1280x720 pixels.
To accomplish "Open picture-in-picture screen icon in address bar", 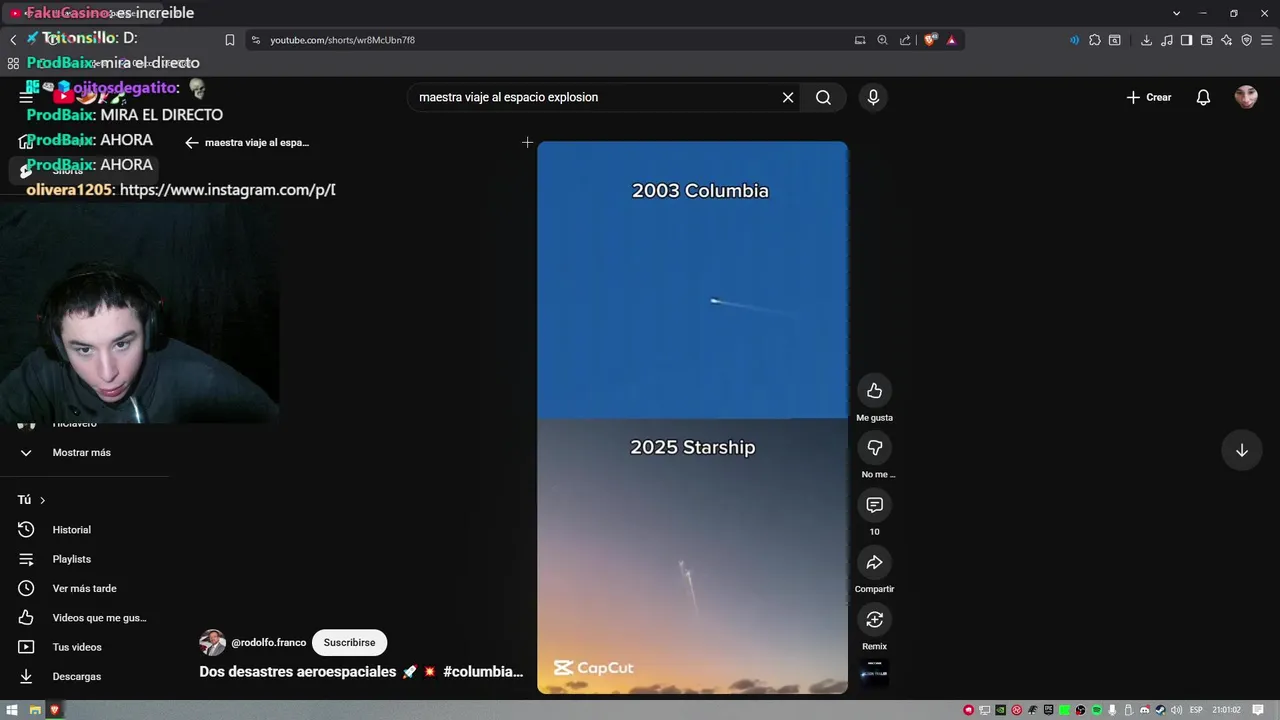I will coord(860,40).
